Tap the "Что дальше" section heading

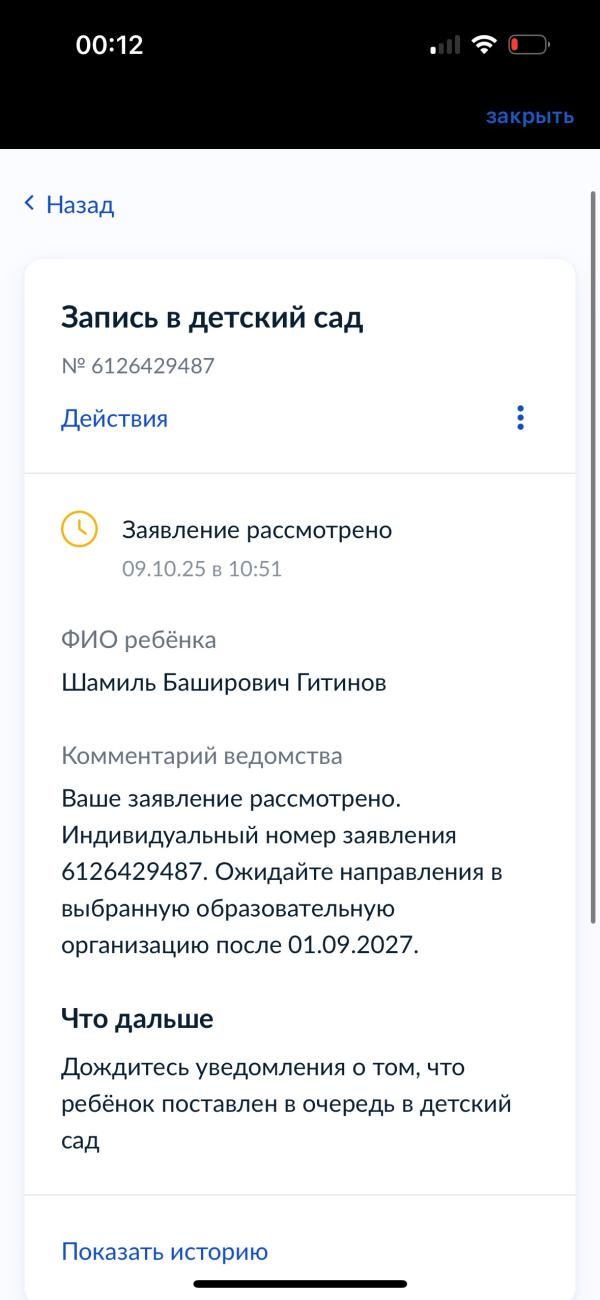[137, 1019]
